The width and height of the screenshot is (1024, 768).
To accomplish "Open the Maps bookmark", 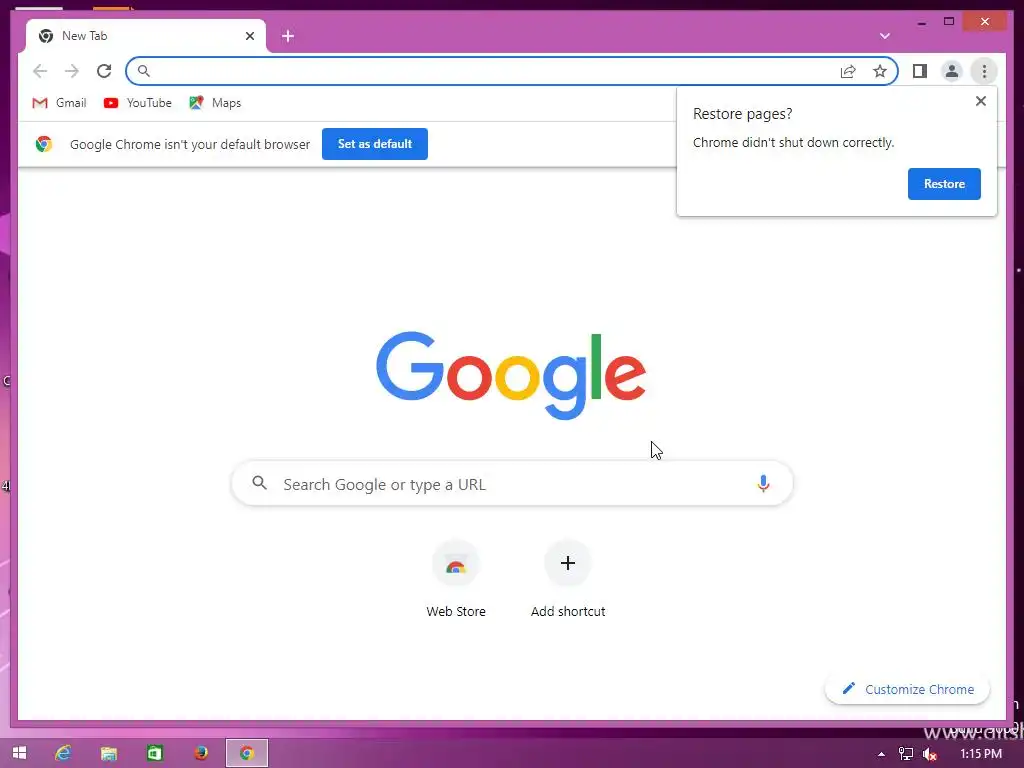I will click(x=216, y=103).
